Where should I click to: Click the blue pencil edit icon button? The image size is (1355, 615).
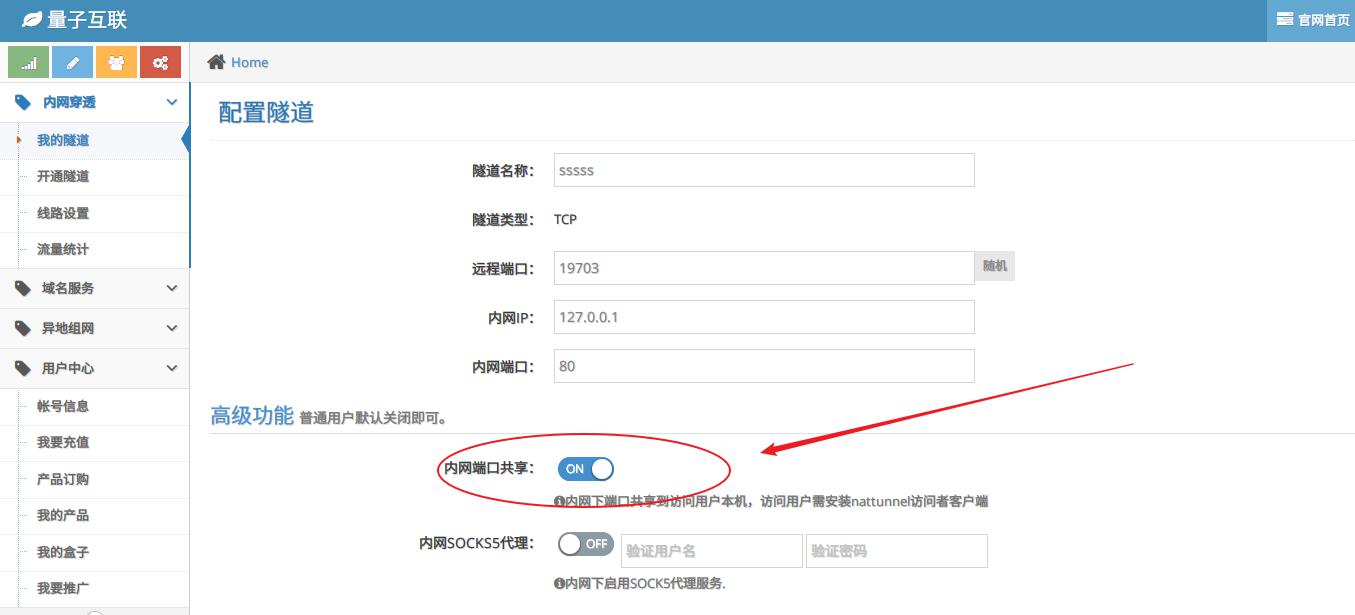(x=73, y=62)
